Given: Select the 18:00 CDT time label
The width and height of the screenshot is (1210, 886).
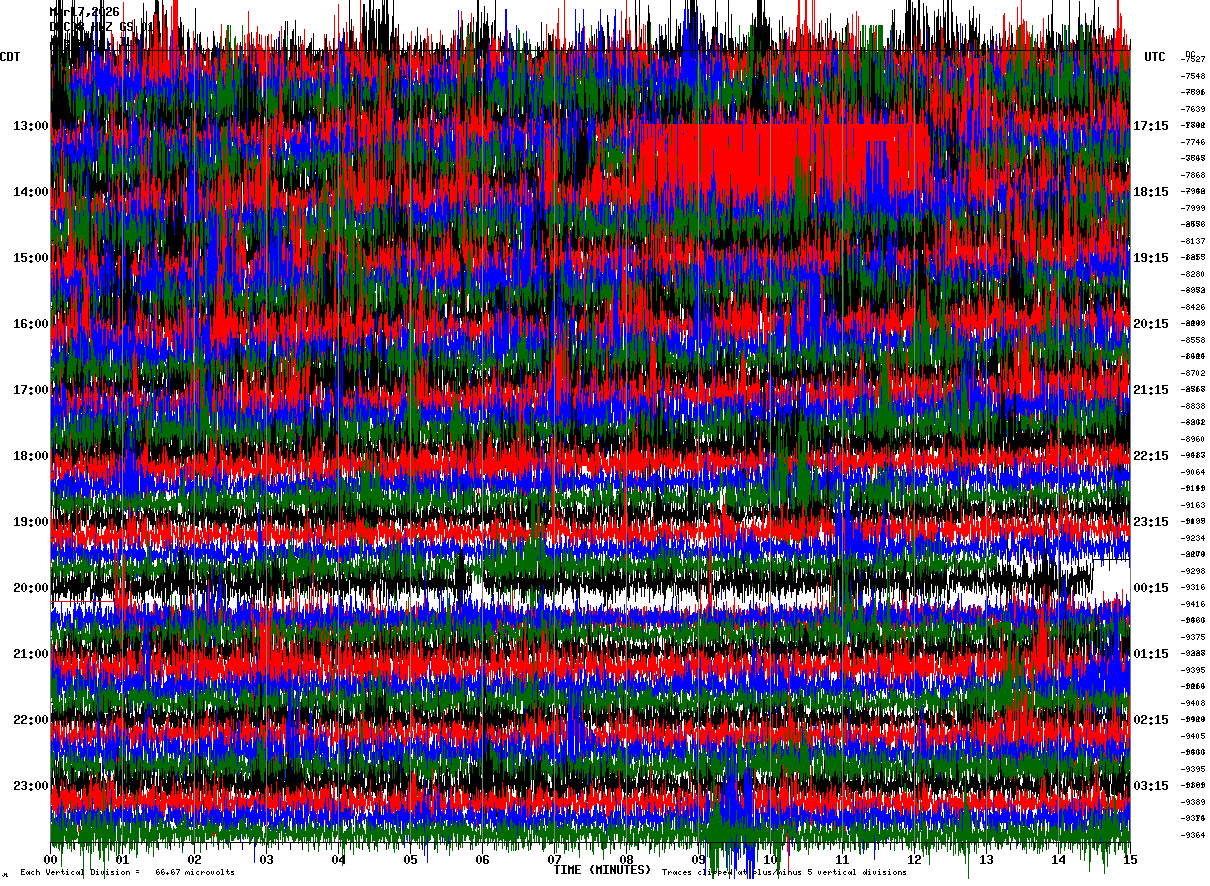Looking at the screenshot, I should coord(30,456).
